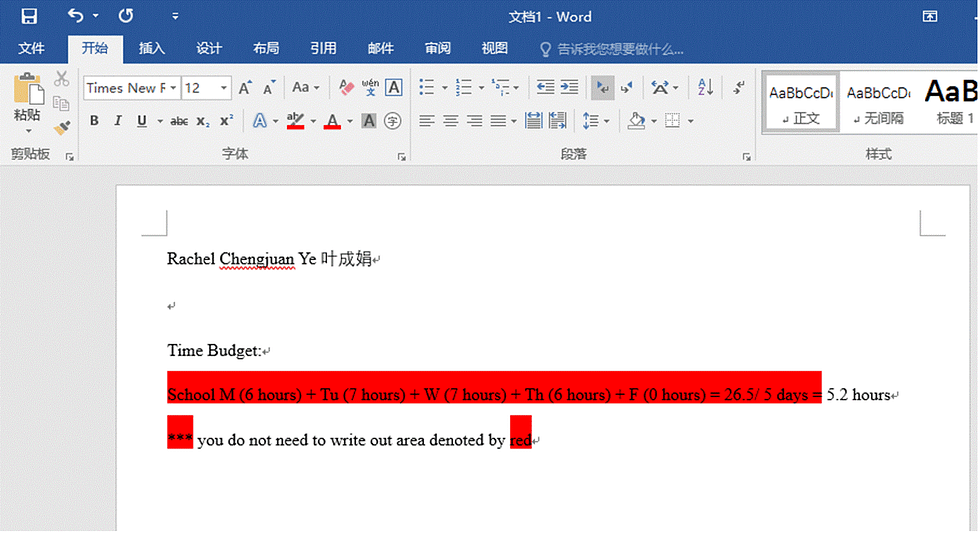
Task: Switch to the 插入 ribbon tab
Action: [152, 48]
